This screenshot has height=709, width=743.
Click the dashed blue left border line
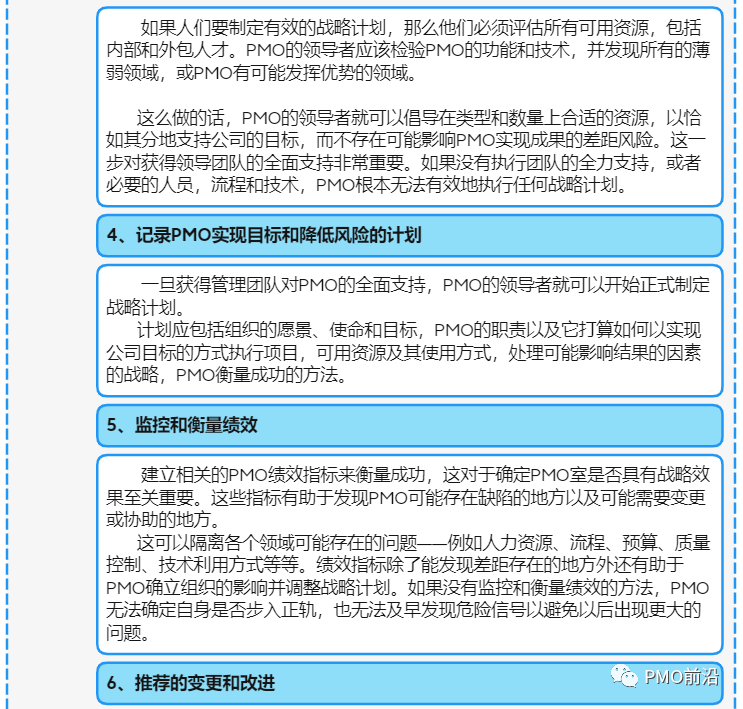pos(7,354)
